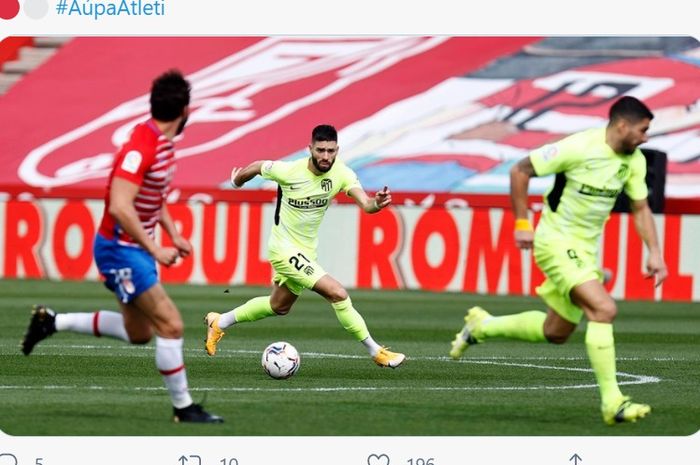Click the football on the pitch in photo
The image size is (700, 465).
tap(281, 360)
